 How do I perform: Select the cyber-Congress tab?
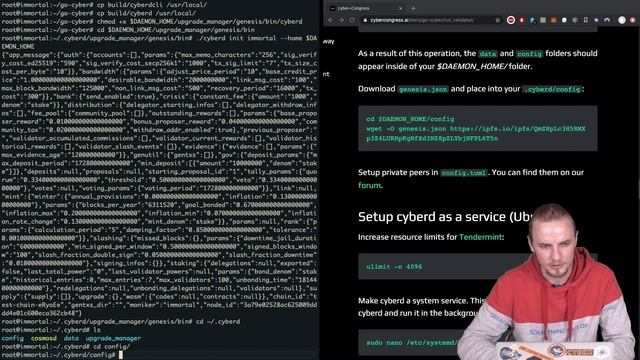(x=365, y=8)
